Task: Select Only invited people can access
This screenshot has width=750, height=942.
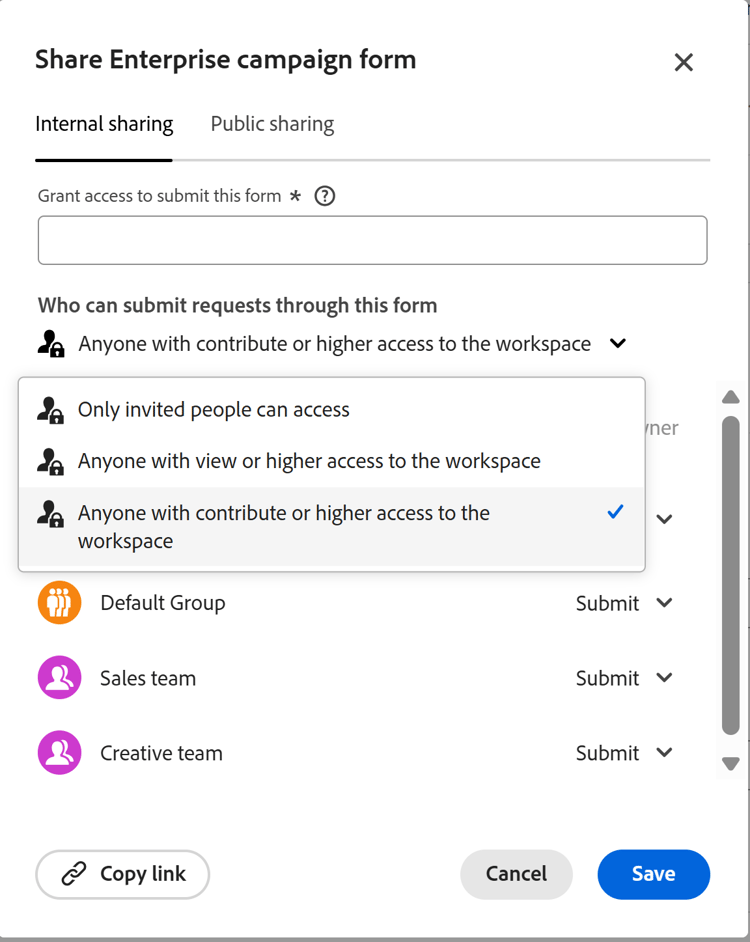Action: (332, 410)
